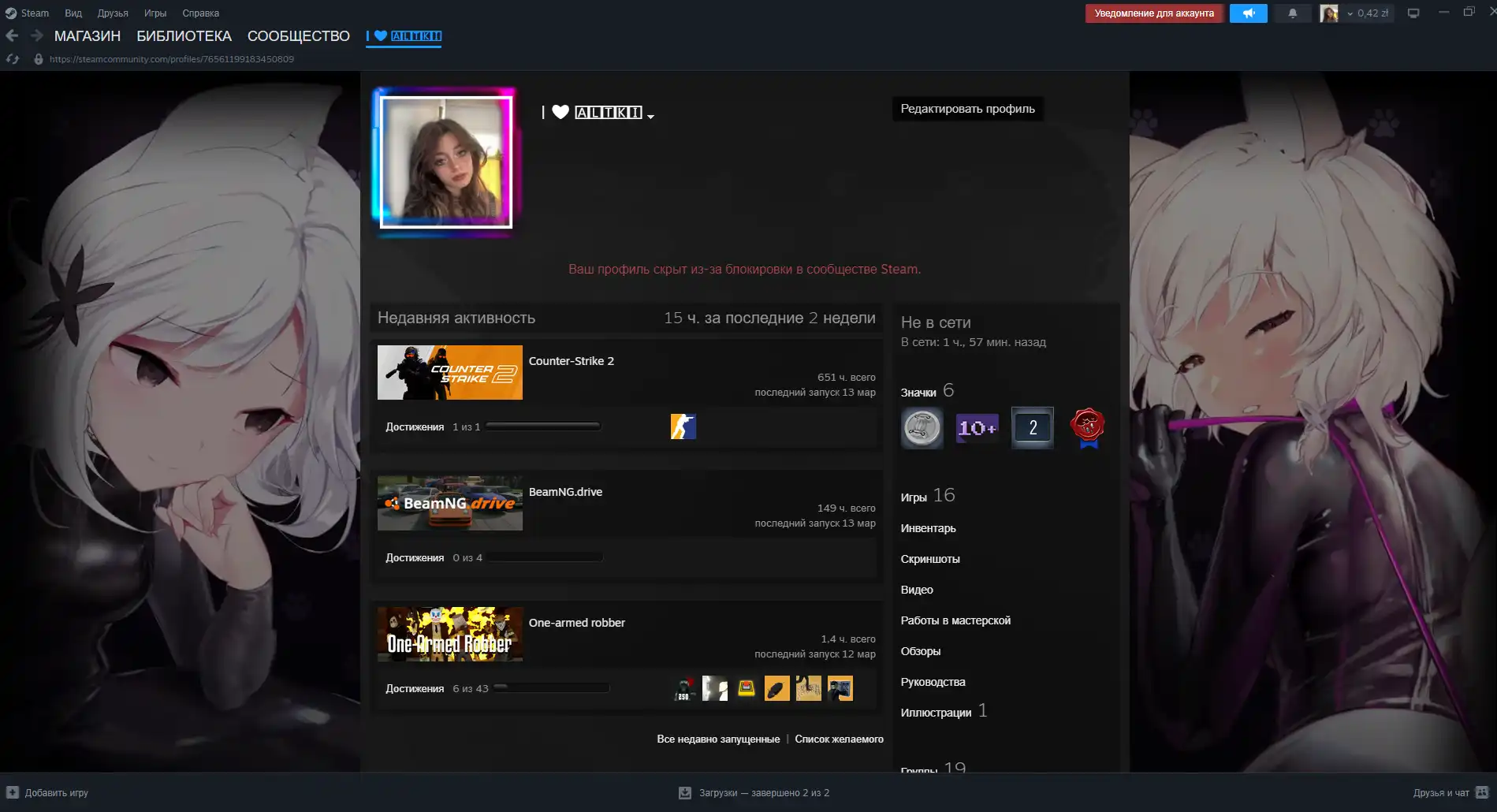
Task: Open Руководства link
Action: pyautogui.click(x=933, y=682)
